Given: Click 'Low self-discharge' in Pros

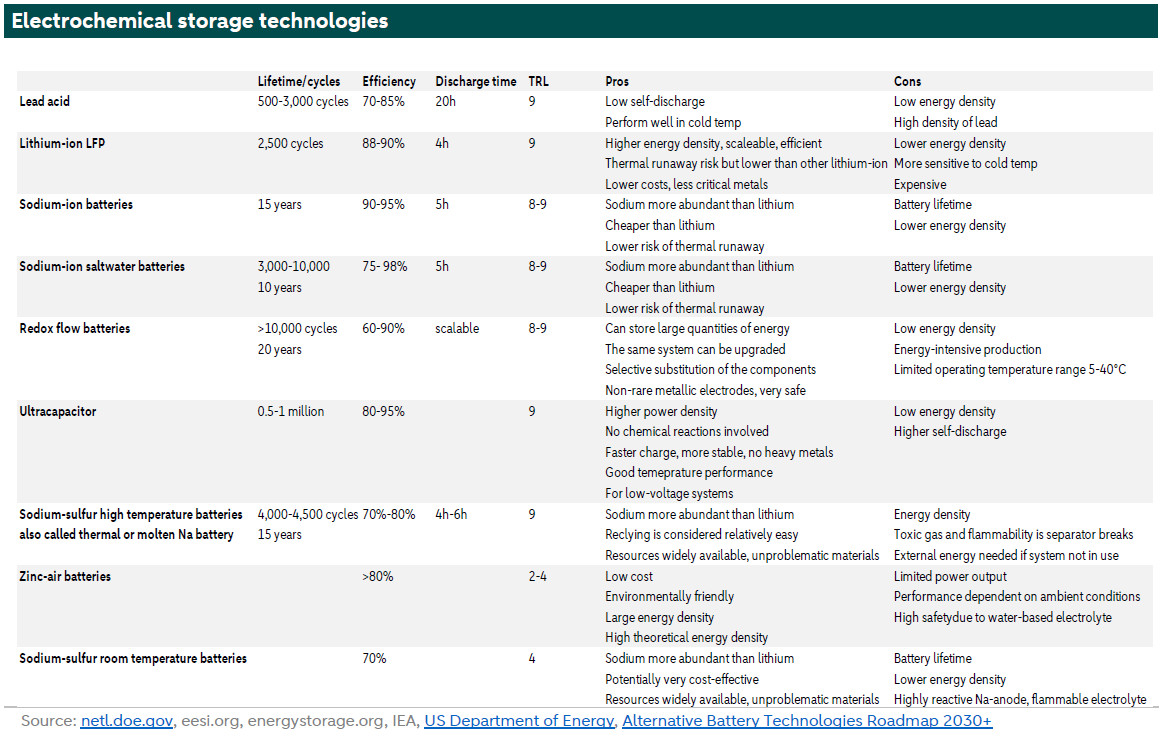Looking at the screenshot, I should click(x=654, y=101).
